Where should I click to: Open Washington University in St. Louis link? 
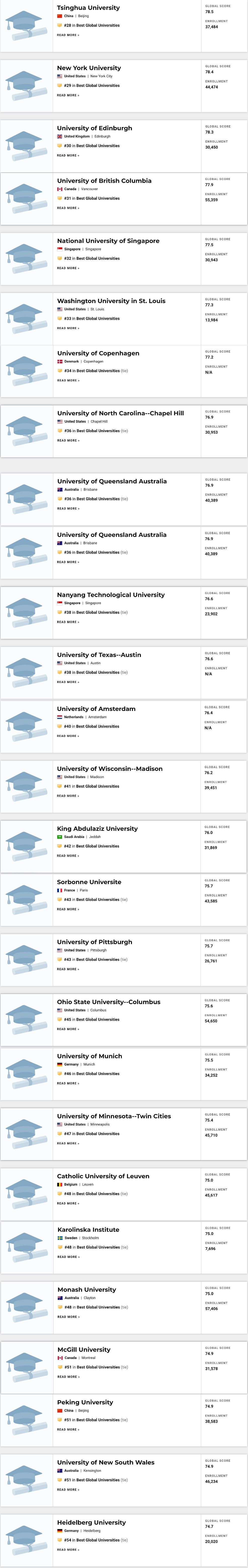click(111, 301)
